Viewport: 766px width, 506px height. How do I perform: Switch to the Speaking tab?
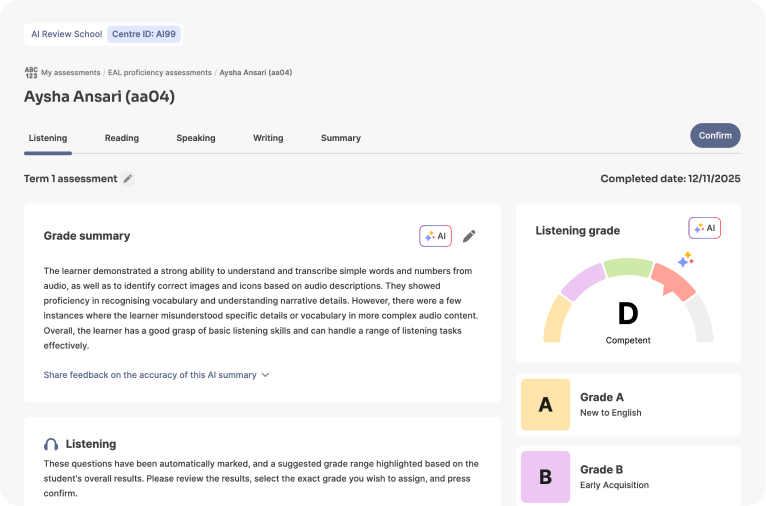point(196,138)
